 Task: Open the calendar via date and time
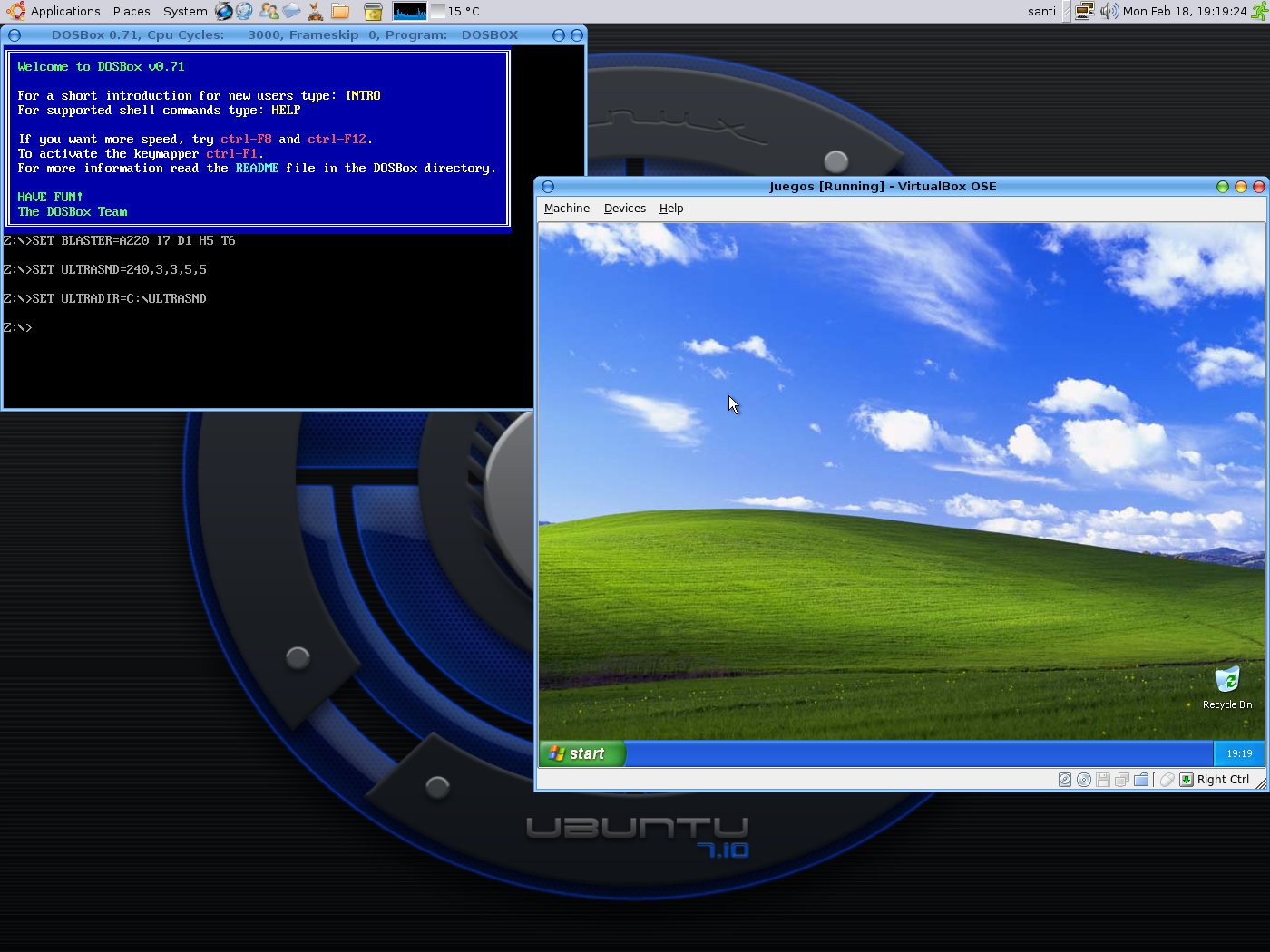point(1185,11)
